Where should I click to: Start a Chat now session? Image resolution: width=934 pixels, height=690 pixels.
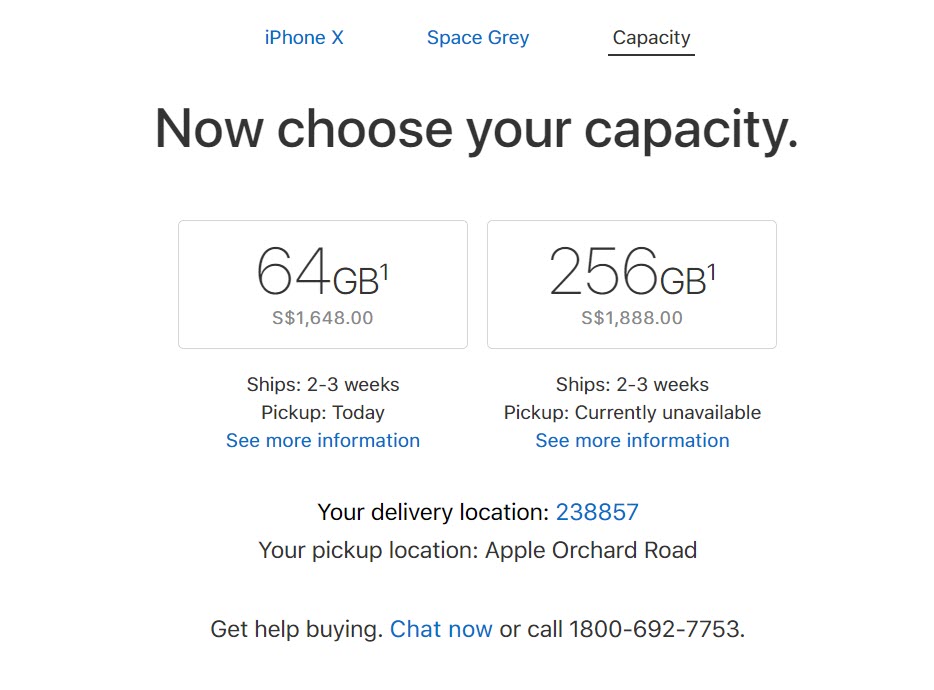[441, 629]
